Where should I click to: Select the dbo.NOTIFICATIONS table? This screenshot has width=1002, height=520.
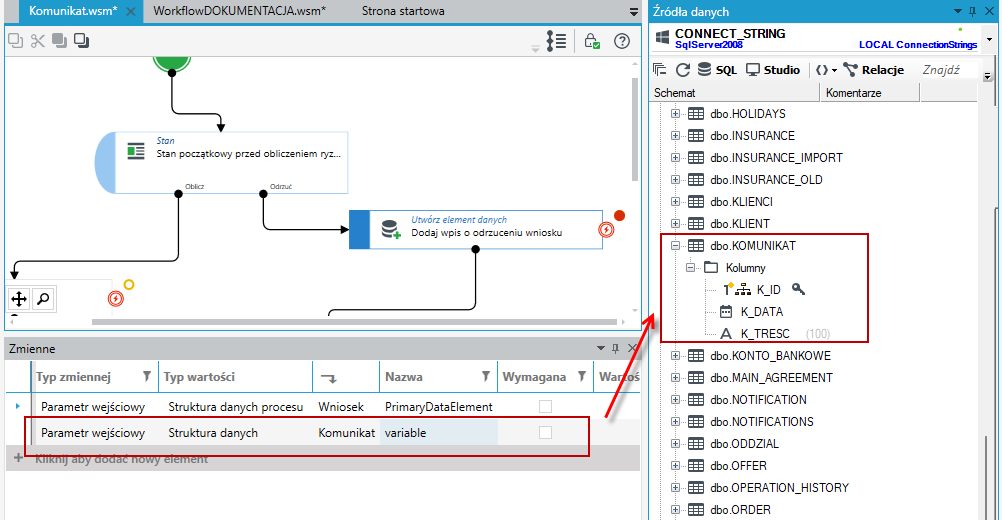tap(762, 422)
